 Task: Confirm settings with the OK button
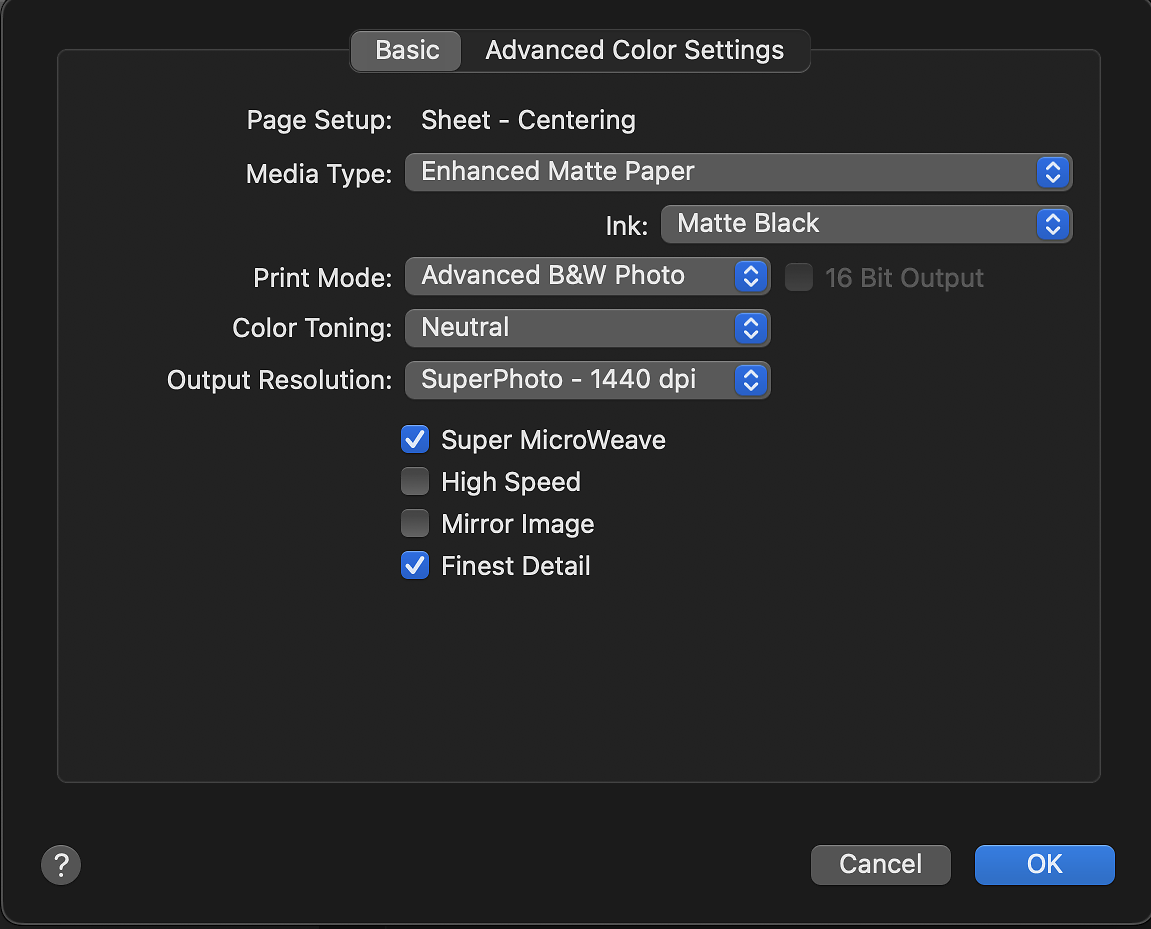click(x=1044, y=864)
